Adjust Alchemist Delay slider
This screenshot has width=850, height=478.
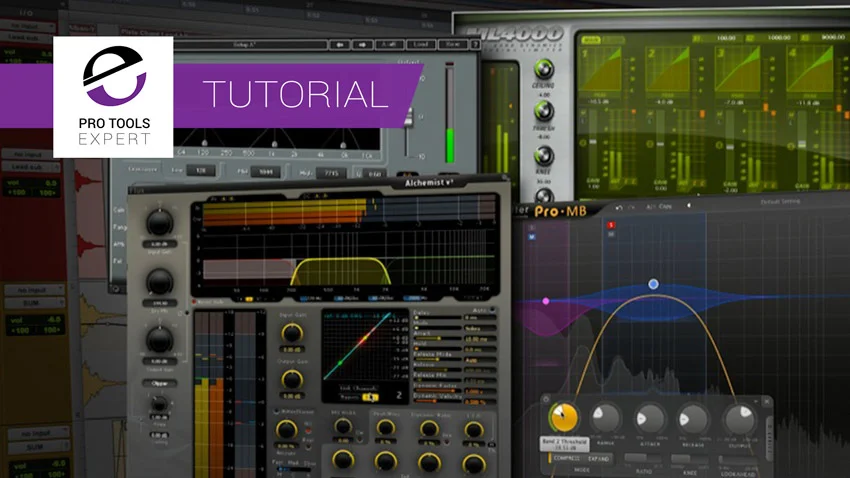[x=439, y=318]
